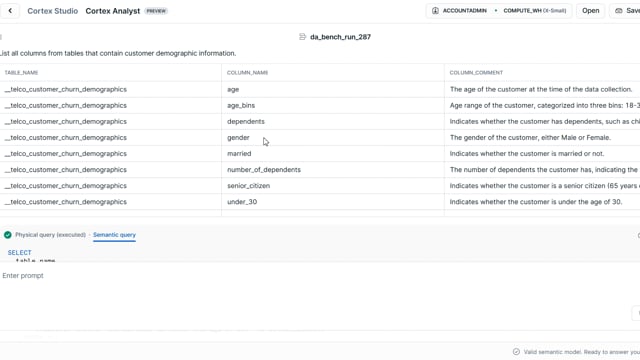The image size is (640, 360).
Task: Click the valid semantic model check icon
Action: (516, 352)
